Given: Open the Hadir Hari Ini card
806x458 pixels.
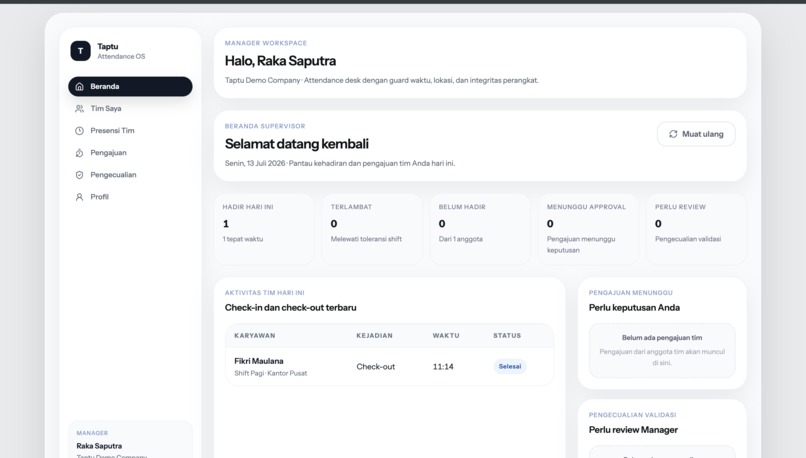Looking at the screenshot, I should 264,229.
